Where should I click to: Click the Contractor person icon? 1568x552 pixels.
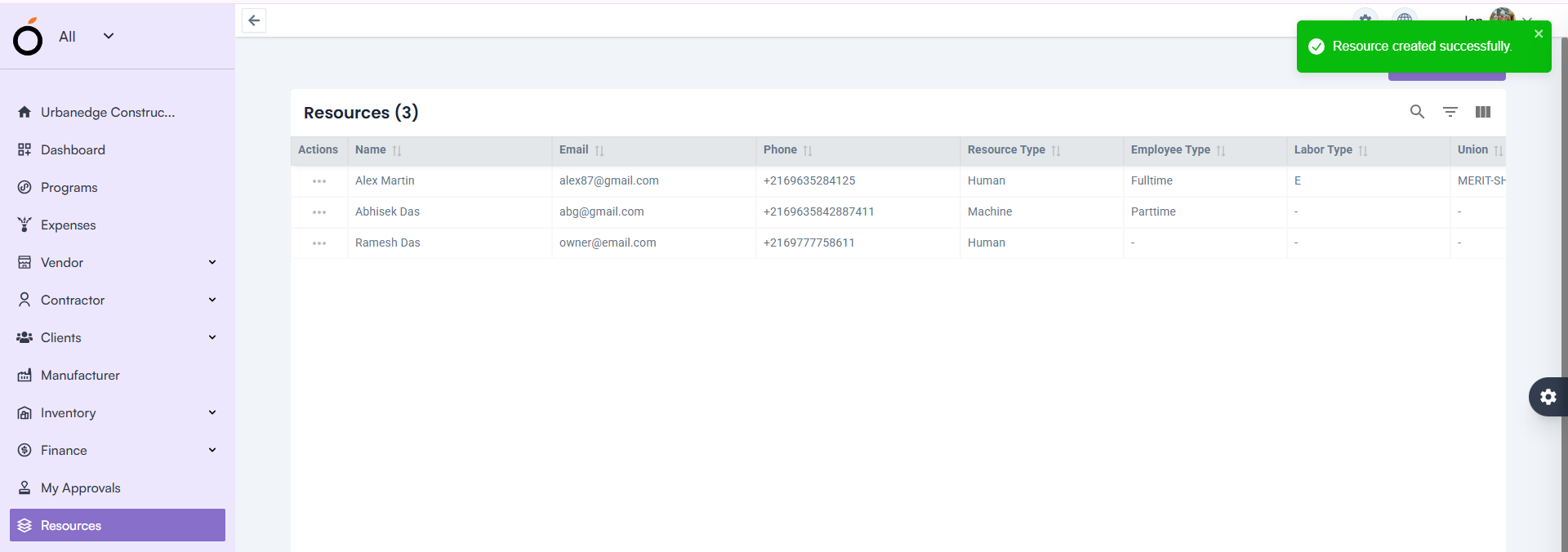click(x=24, y=300)
